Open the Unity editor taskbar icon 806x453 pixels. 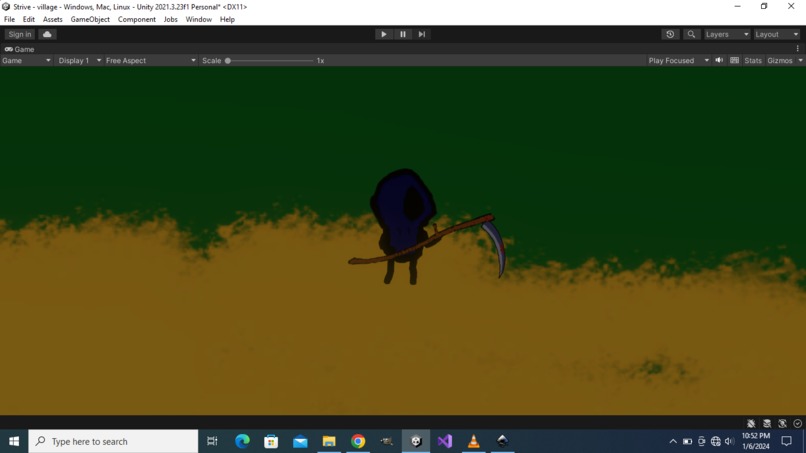tap(416, 441)
